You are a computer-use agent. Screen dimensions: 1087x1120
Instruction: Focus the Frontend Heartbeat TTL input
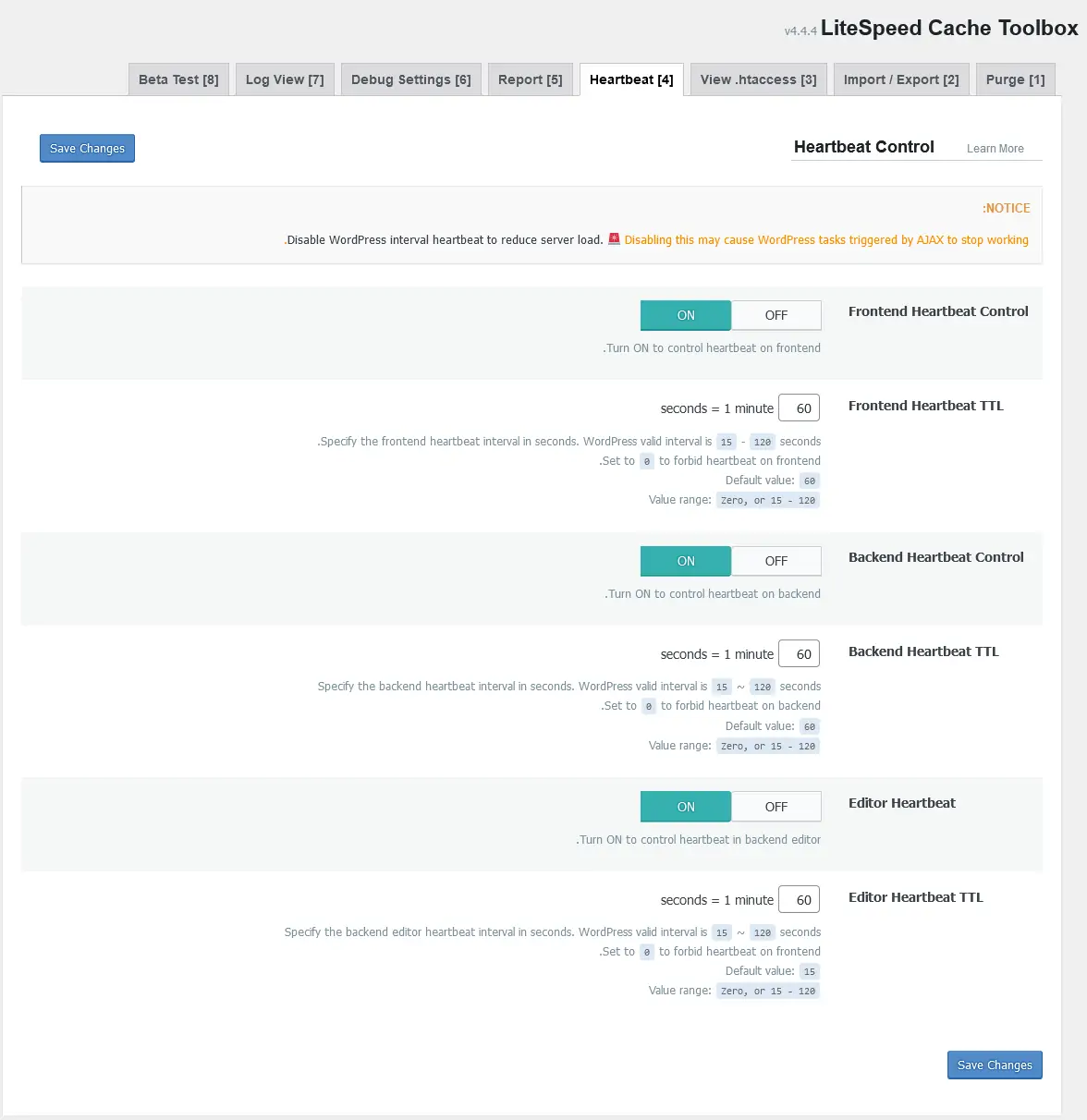(x=800, y=408)
